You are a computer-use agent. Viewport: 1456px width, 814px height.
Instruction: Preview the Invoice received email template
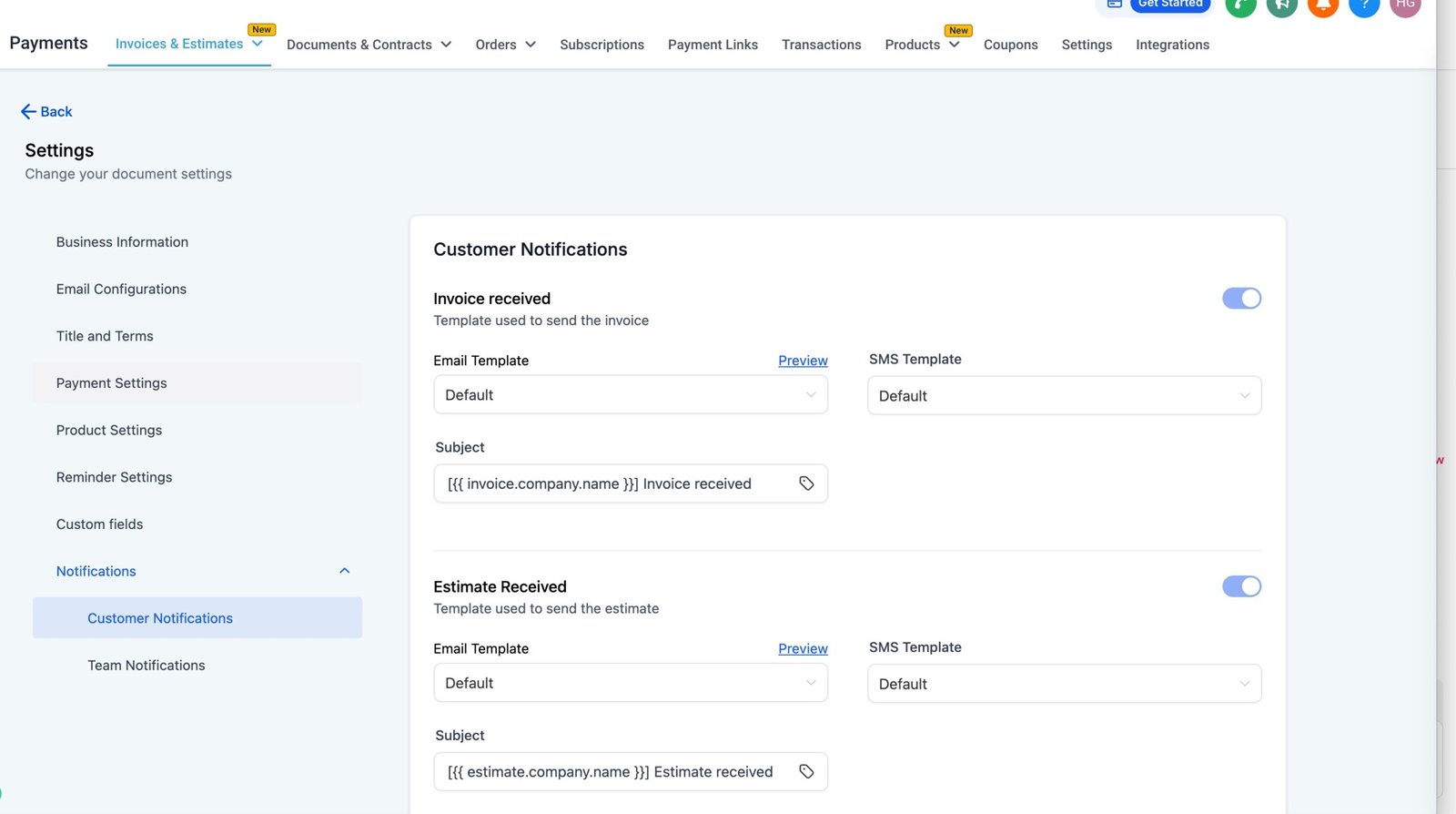803,361
